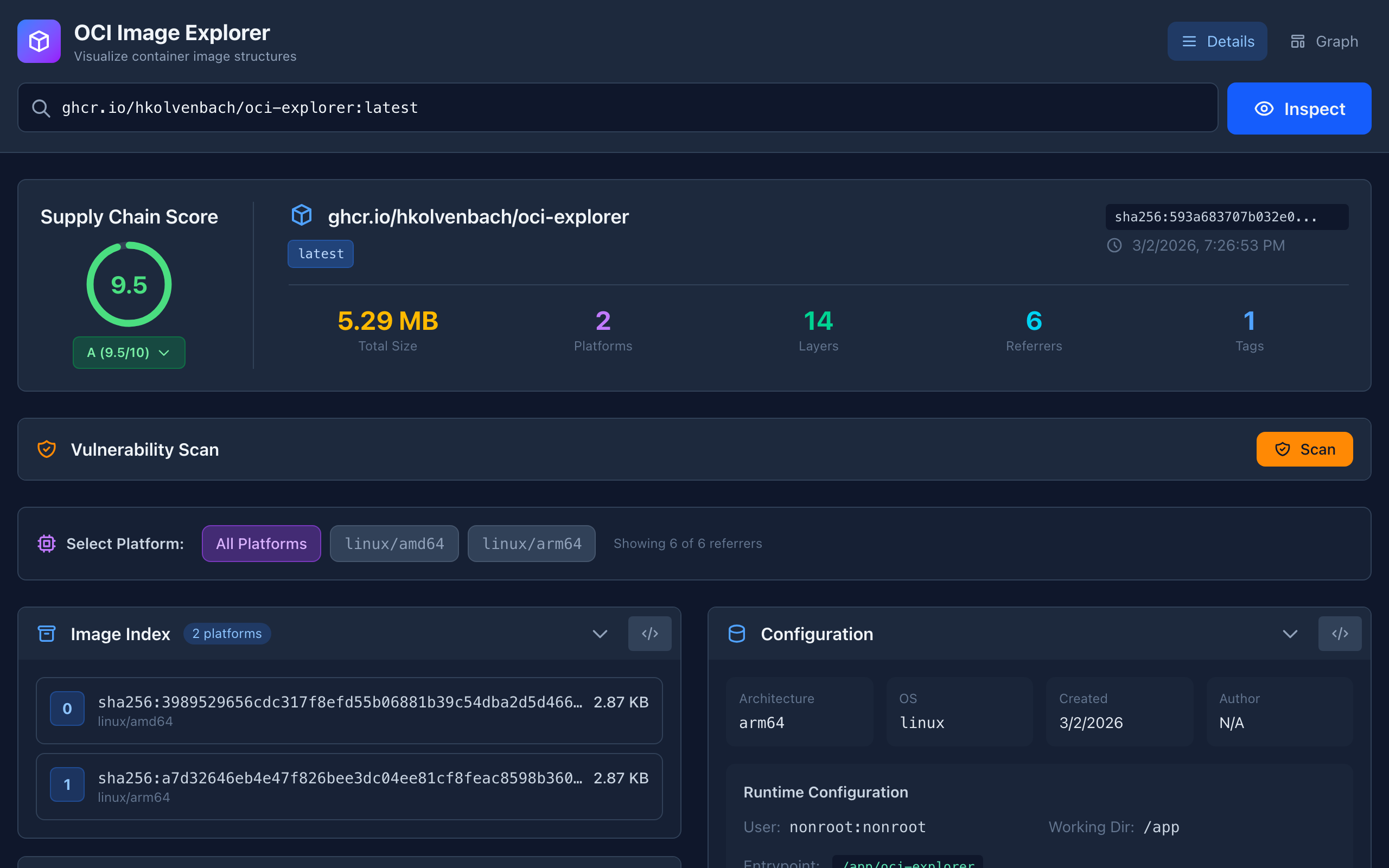Click the blue package icon beside image name

[x=301, y=216]
